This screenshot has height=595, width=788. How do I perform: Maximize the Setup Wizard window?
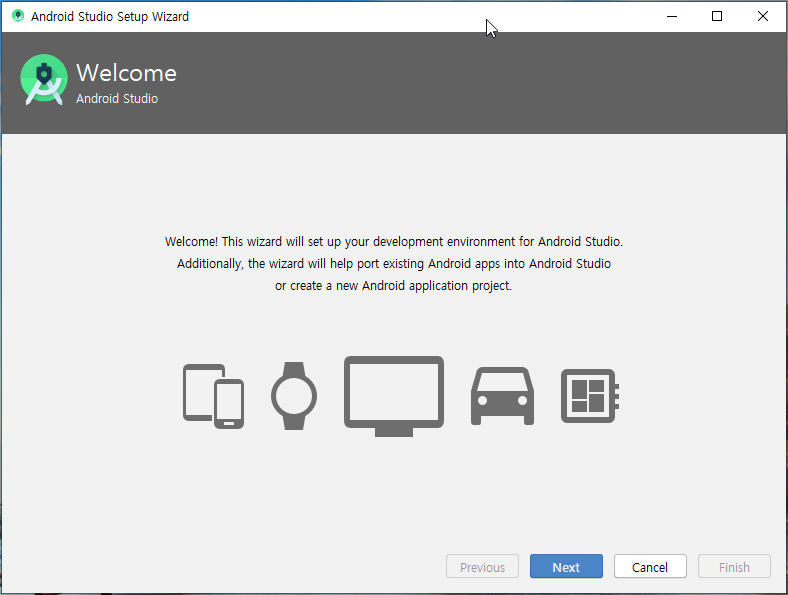pyautogui.click(x=717, y=16)
